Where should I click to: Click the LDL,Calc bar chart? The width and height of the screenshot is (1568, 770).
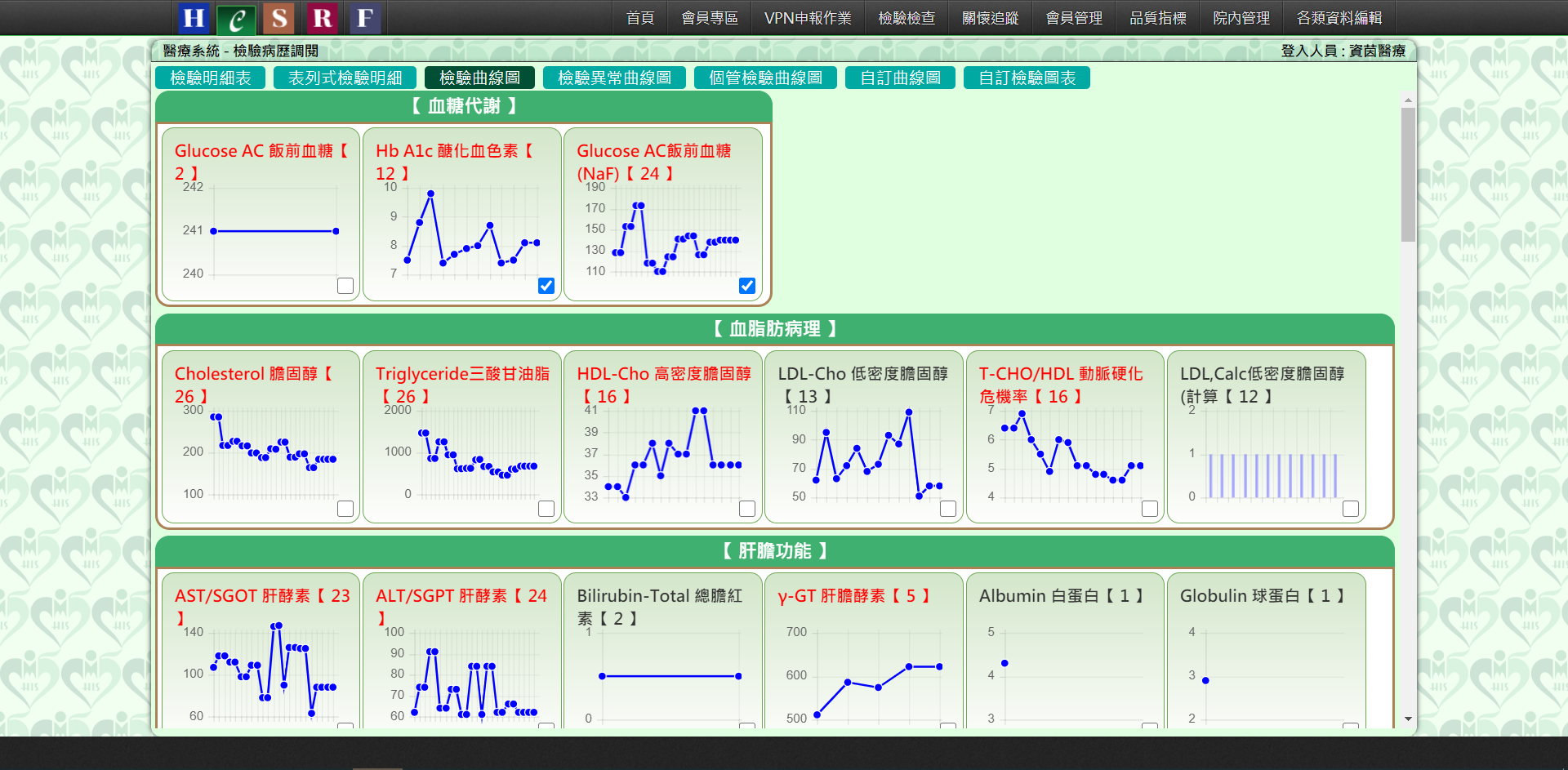tap(1266, 455)
